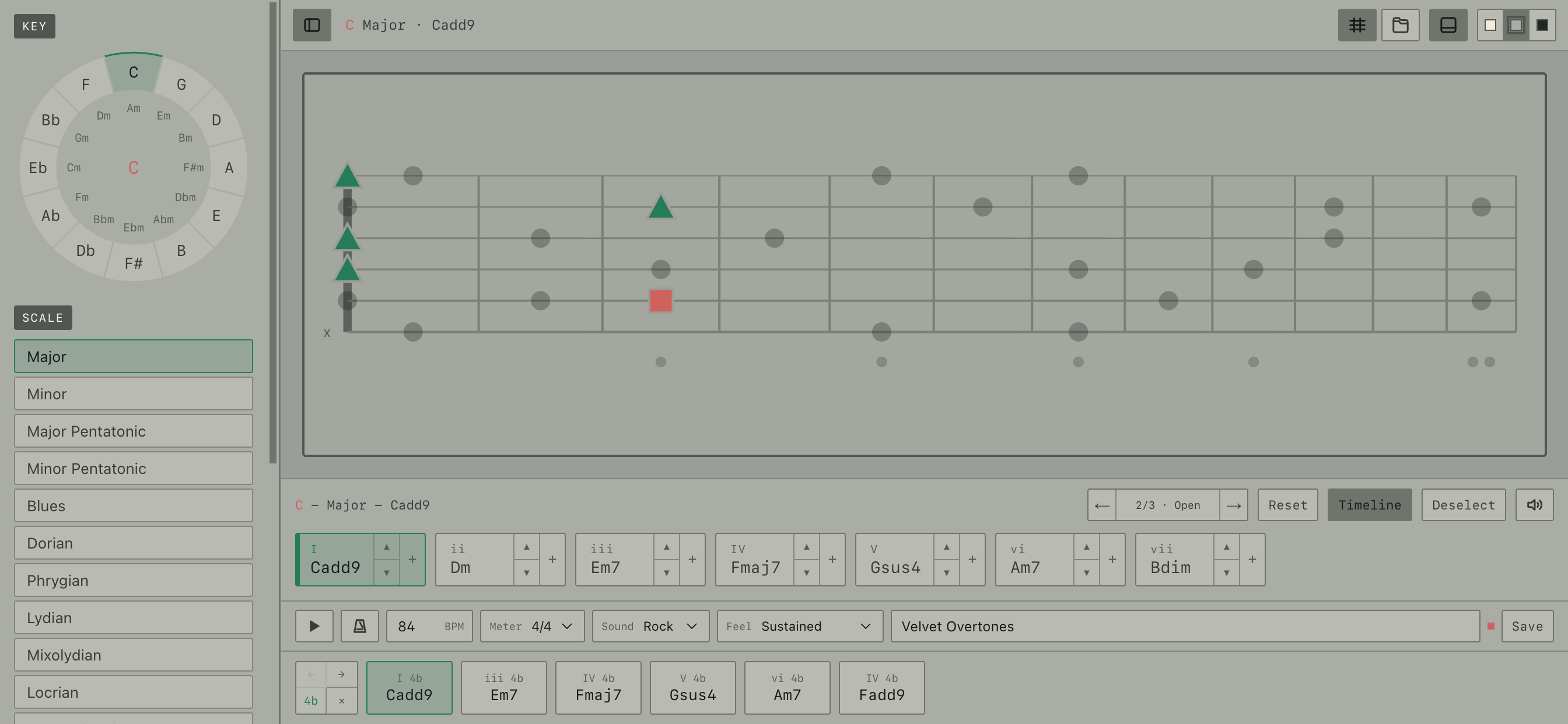Select the Em7 timeline block

(x=503, y=687)
